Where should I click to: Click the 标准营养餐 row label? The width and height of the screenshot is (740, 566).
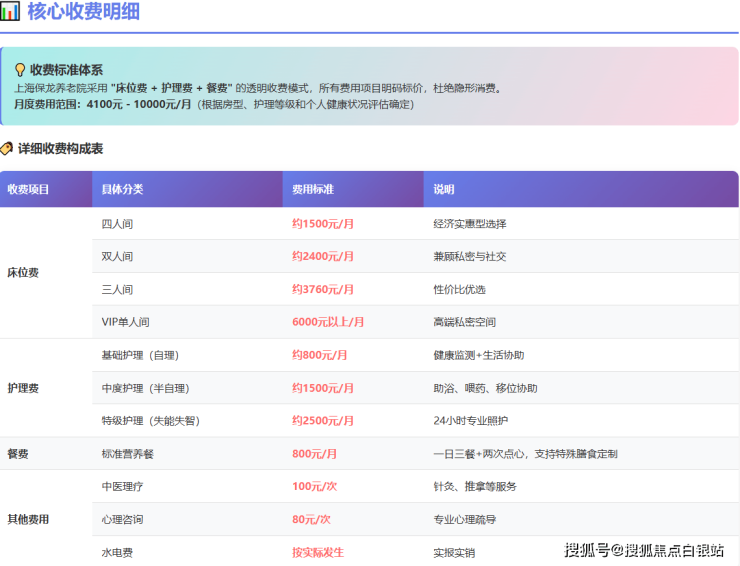tap(128, 454)
